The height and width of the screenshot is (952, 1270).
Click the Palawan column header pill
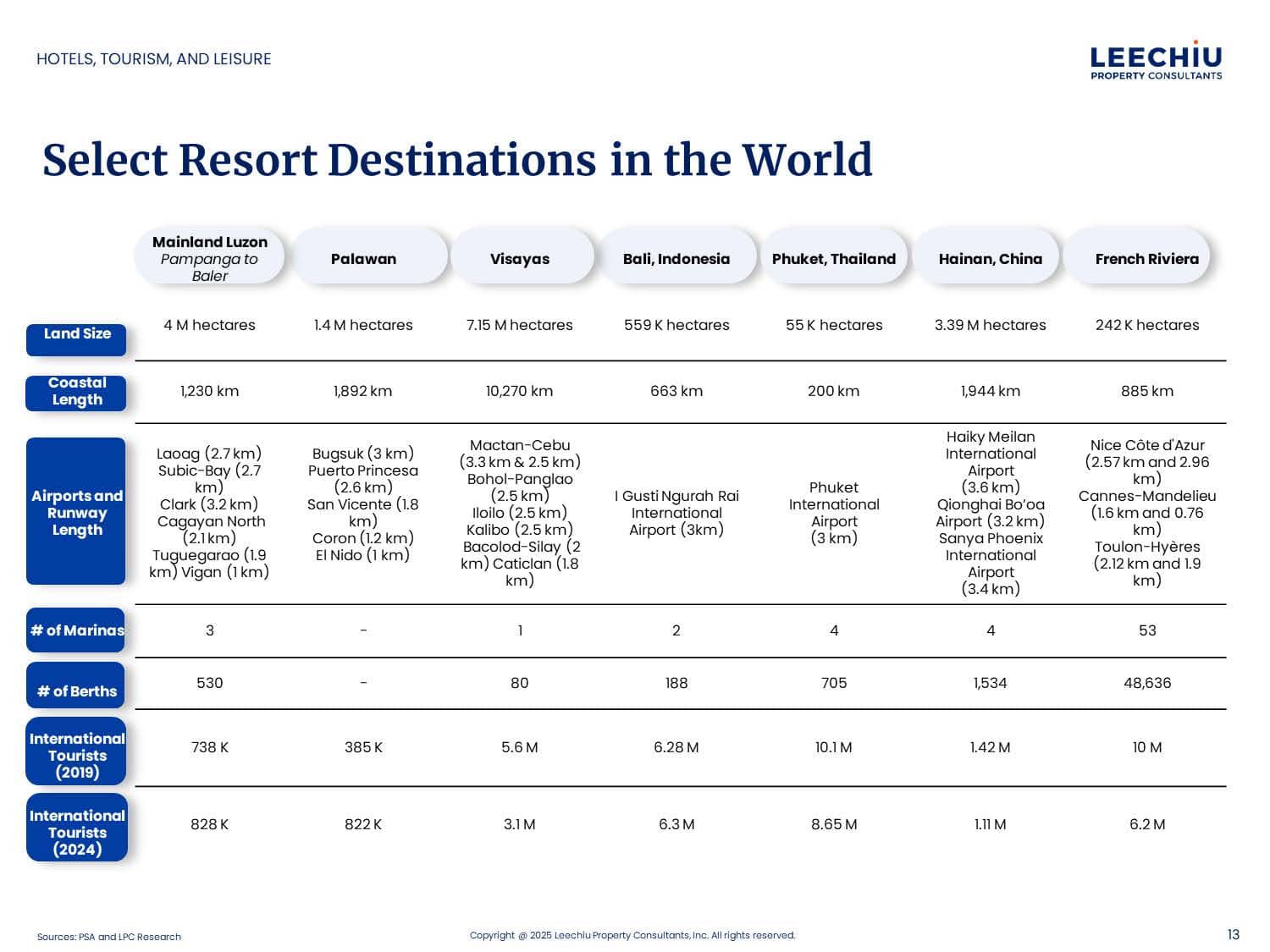(x=363, y=258)
